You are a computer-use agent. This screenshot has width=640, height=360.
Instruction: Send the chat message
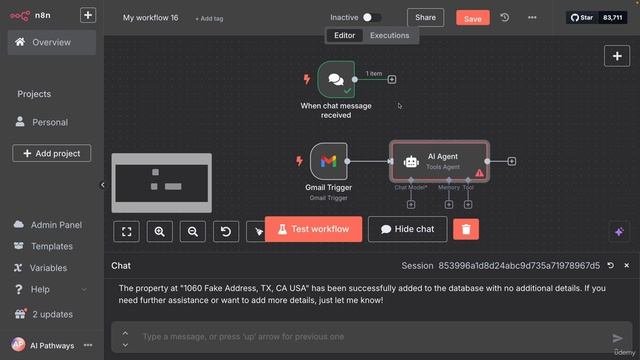(x=617, y=338)
